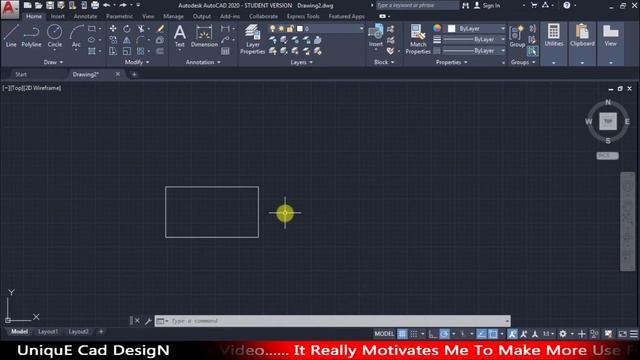Toggle clean screen icon in status bar
Viewport: 640px width, 360px height.
point(622,334)
